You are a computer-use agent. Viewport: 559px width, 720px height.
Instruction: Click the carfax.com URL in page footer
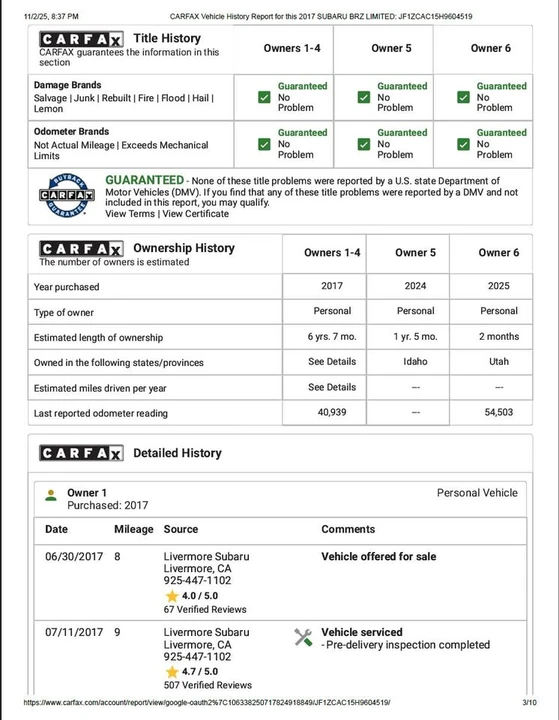(207, 703)
